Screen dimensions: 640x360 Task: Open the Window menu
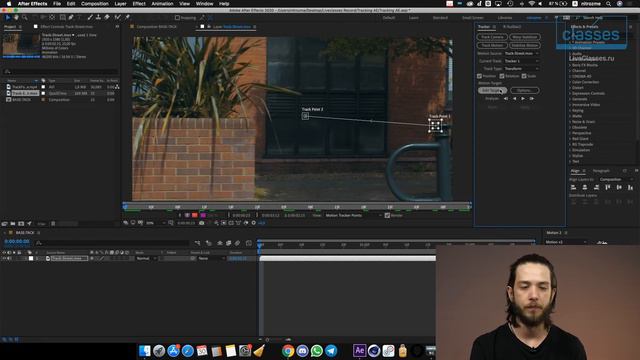pos(204,4)
